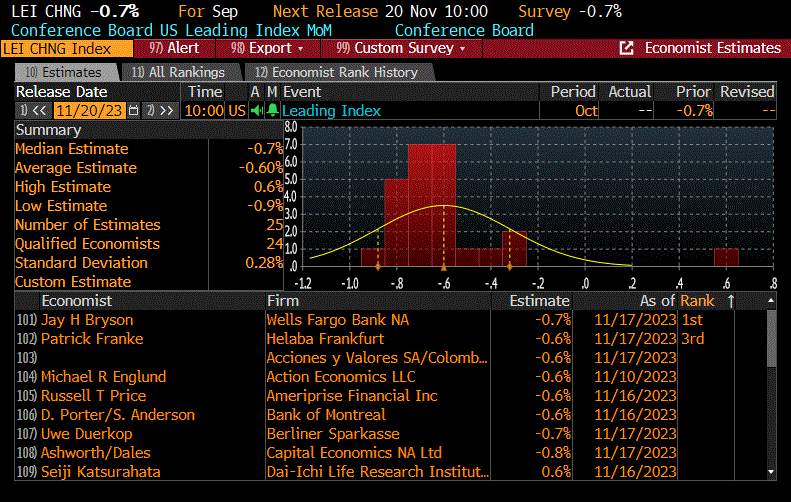Click the tallest histogram bar at -.6
This screenshot has height=502, width=791.
coord(444,205)
